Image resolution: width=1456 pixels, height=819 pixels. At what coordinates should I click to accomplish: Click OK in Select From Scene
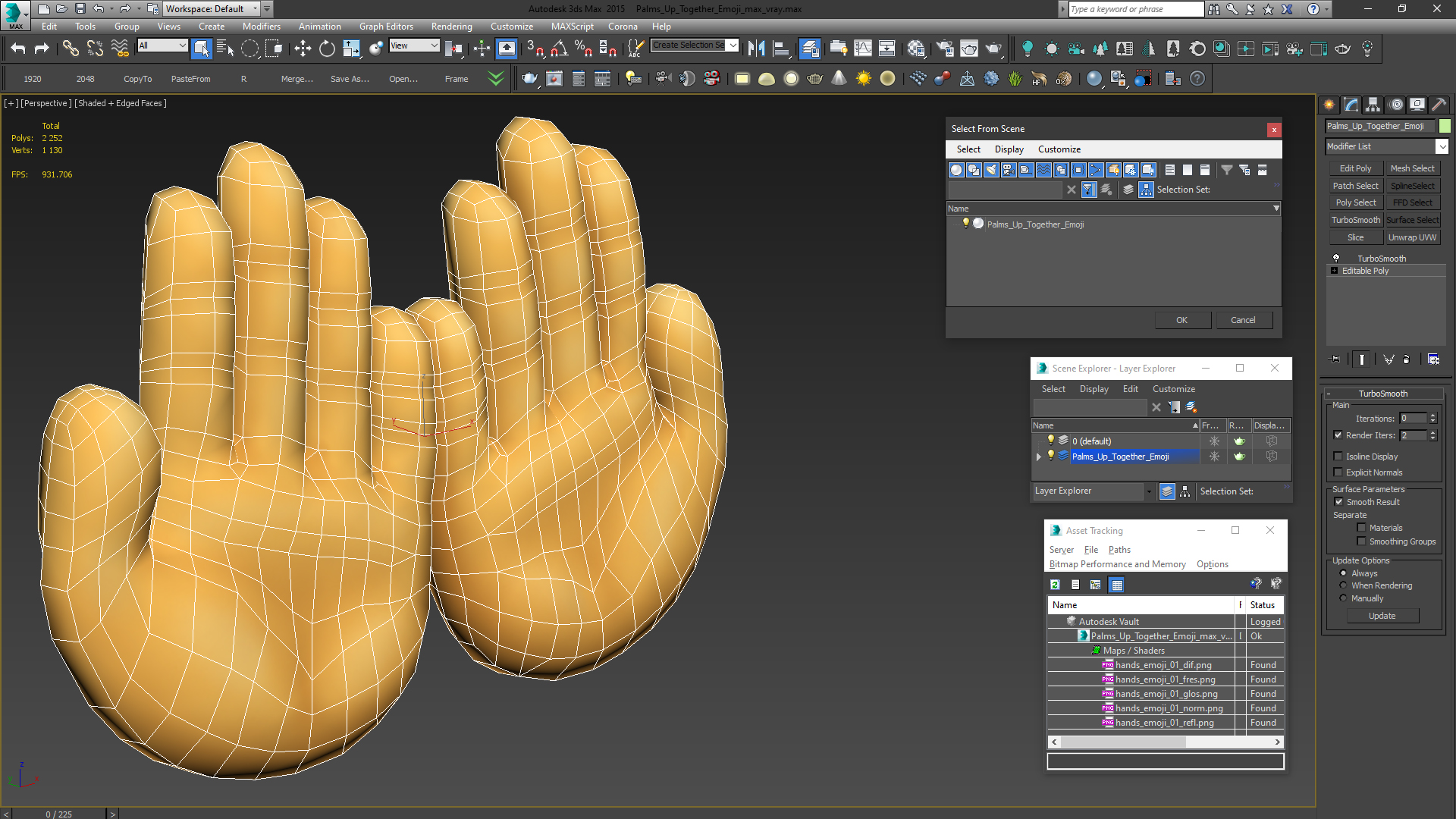(x=1181, y=320)
